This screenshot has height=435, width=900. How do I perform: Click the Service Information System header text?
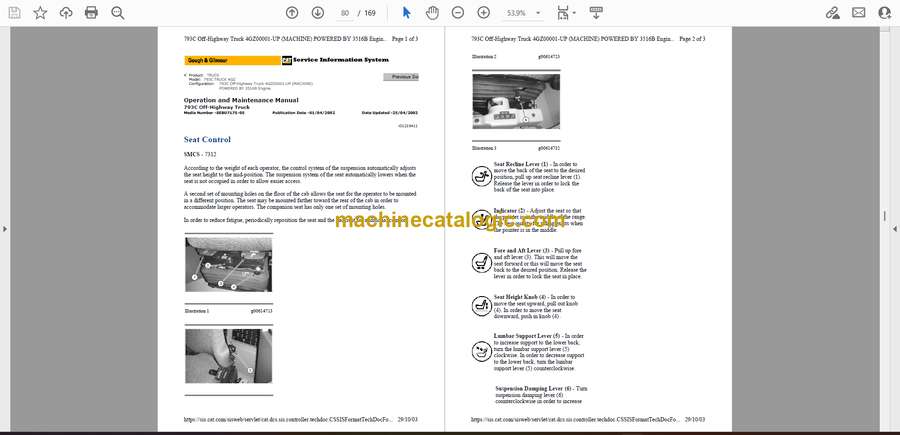pyautogui.click(x=341, y=60)
